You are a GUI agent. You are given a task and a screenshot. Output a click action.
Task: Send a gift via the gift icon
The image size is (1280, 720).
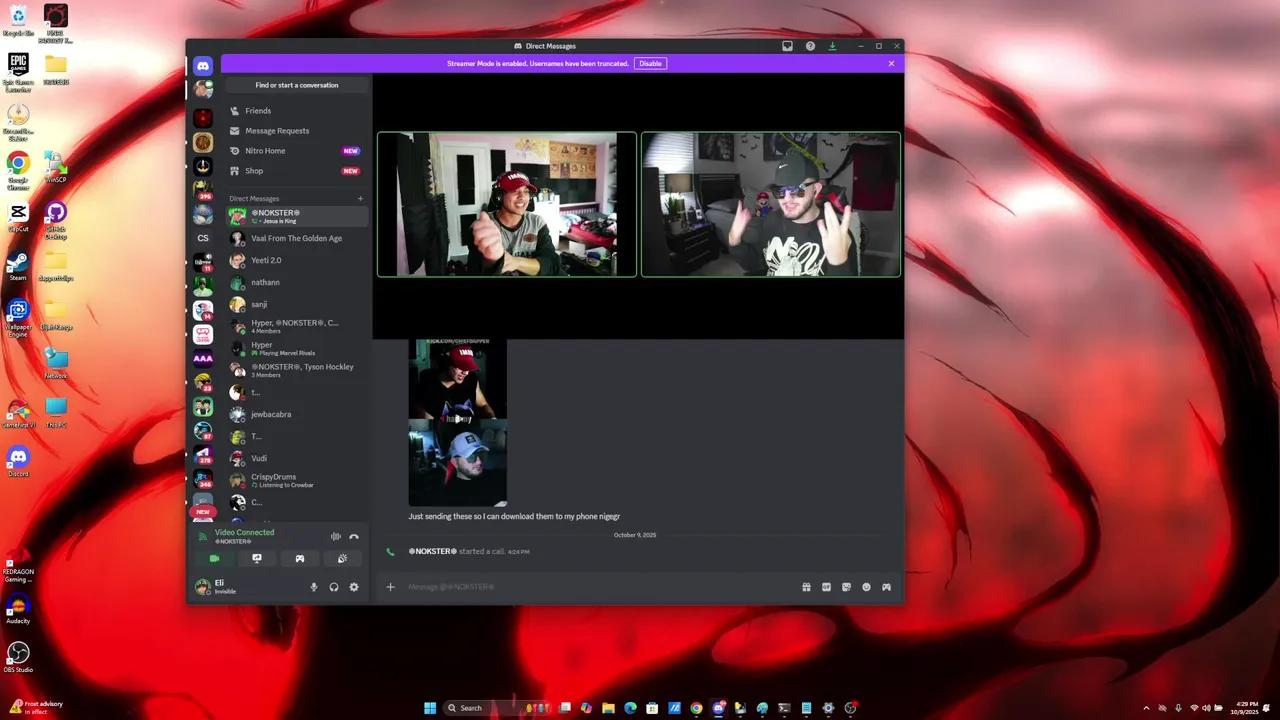pos(806,587)
